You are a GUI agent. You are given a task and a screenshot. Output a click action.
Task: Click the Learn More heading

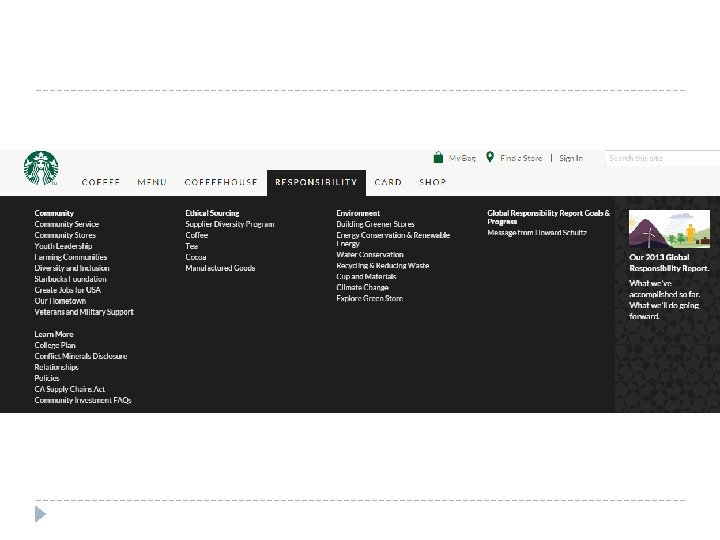coord(54,334)
